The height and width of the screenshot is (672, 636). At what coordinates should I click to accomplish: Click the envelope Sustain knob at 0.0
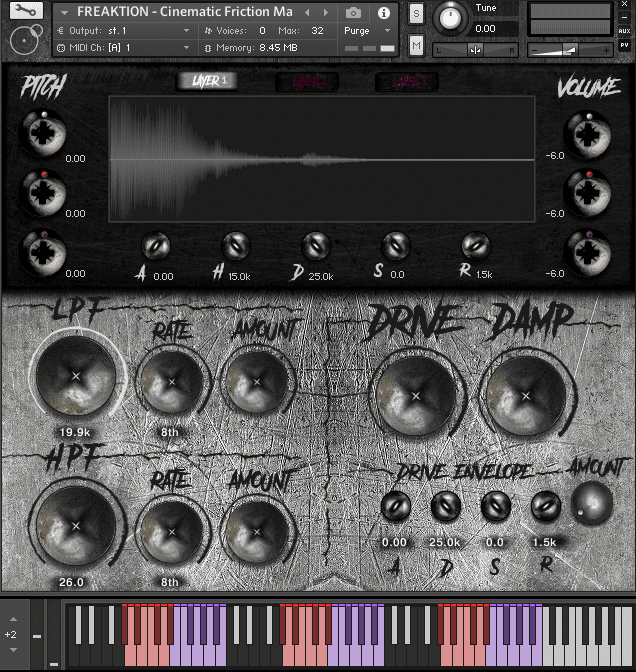tap(396, 246)
